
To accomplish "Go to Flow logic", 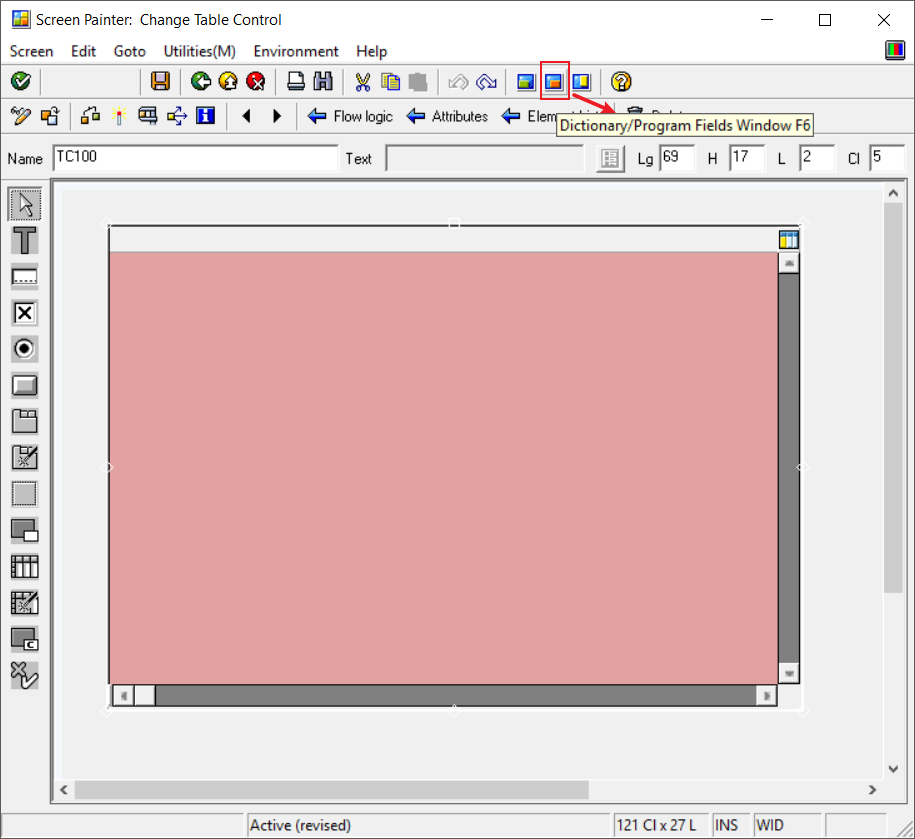I will (x=350, y=116).
